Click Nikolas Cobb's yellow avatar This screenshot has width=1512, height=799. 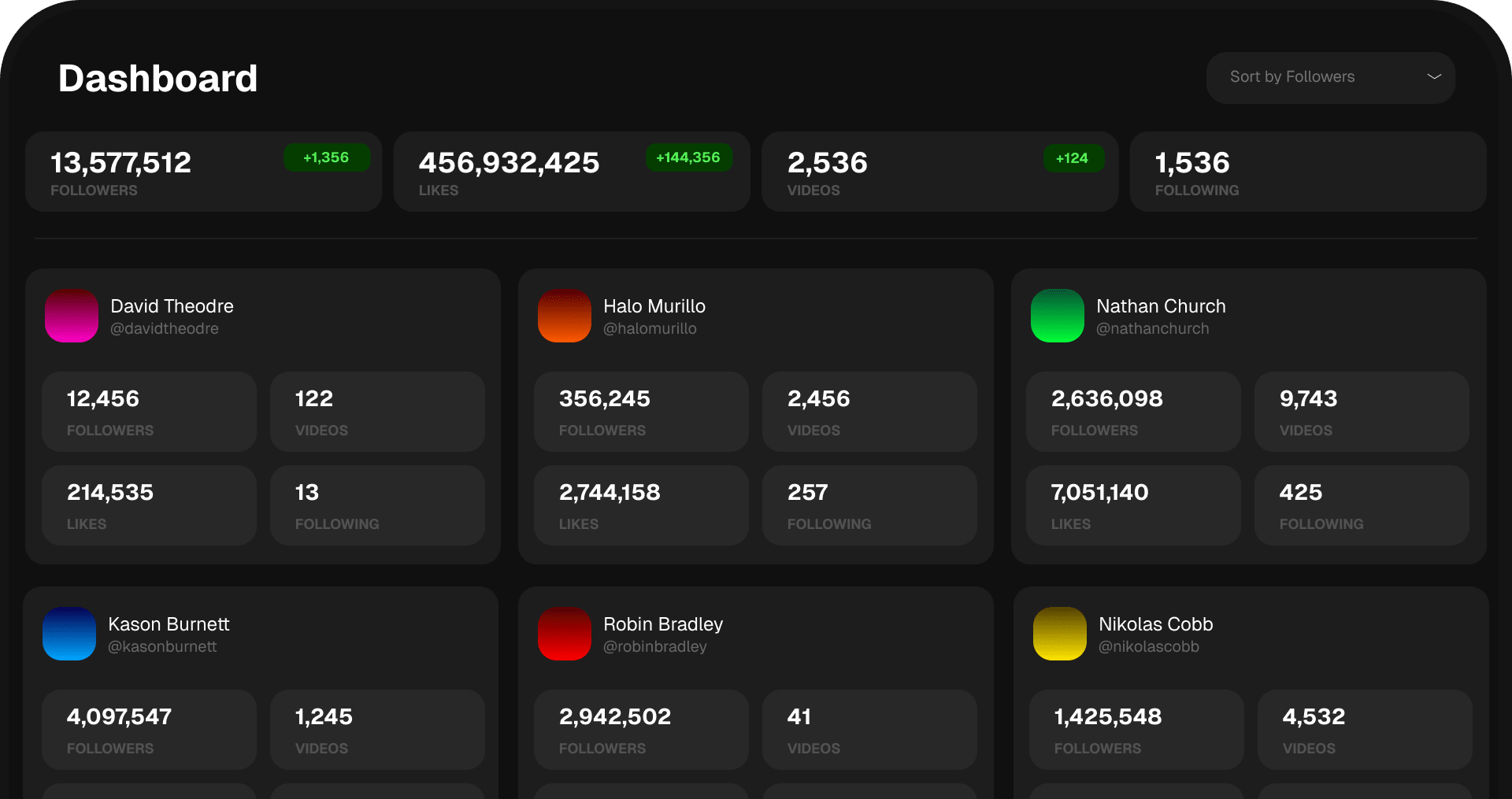(1060, 634)
